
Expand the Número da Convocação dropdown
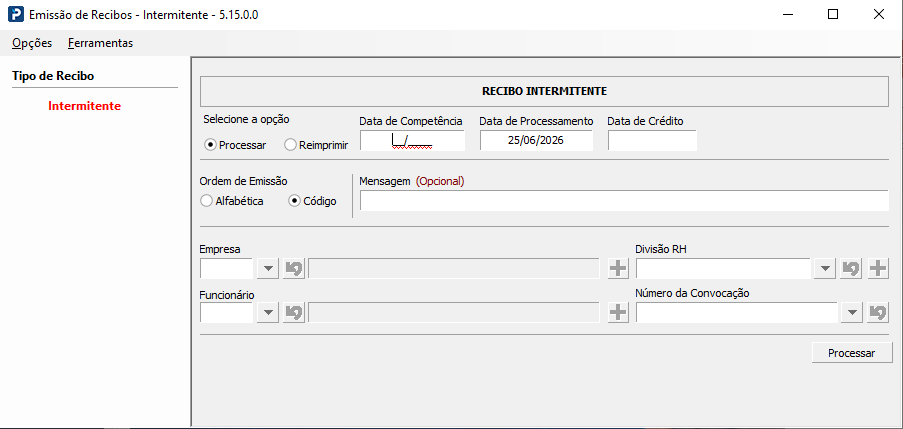click(x=852, y=313)
